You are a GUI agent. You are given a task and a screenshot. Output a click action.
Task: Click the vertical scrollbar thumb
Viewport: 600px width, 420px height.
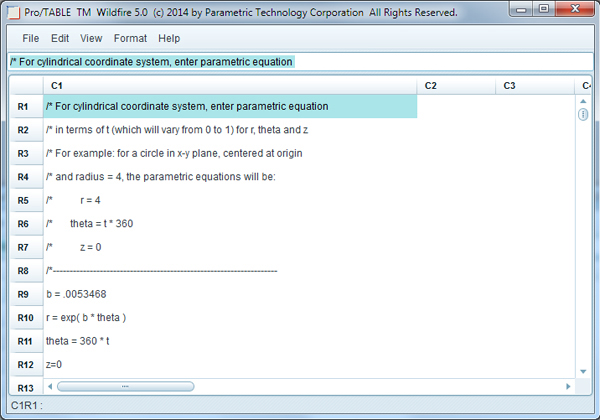pyautogui.click(x=583, y=115)
